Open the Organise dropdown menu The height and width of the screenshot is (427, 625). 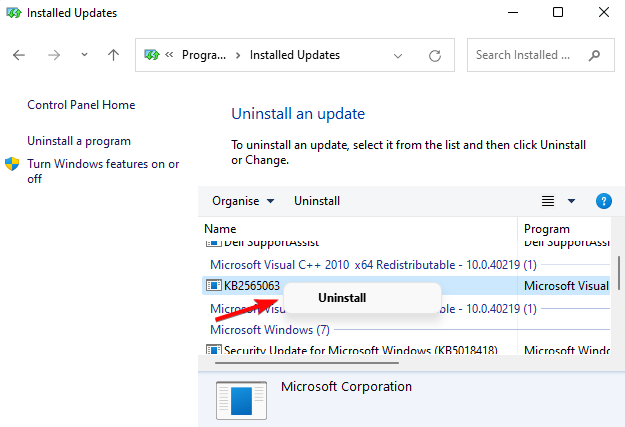243,201
